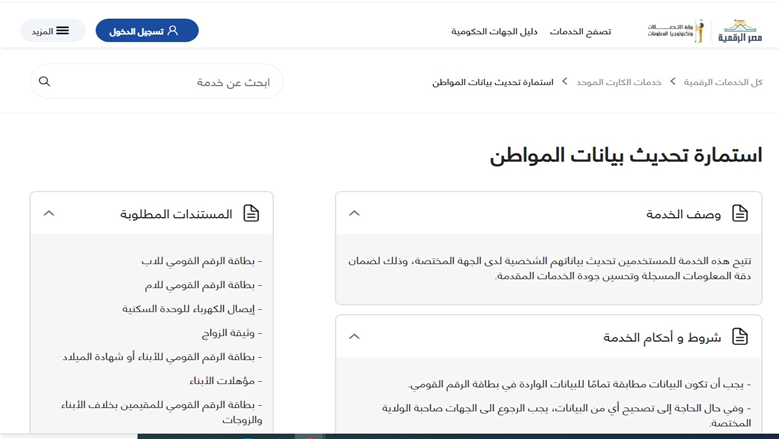The image size is (779, 439).
Task: Click item بطاقة الرقم القومي للأبناء أو شهادة الميلاد
Action: (162, 357)
